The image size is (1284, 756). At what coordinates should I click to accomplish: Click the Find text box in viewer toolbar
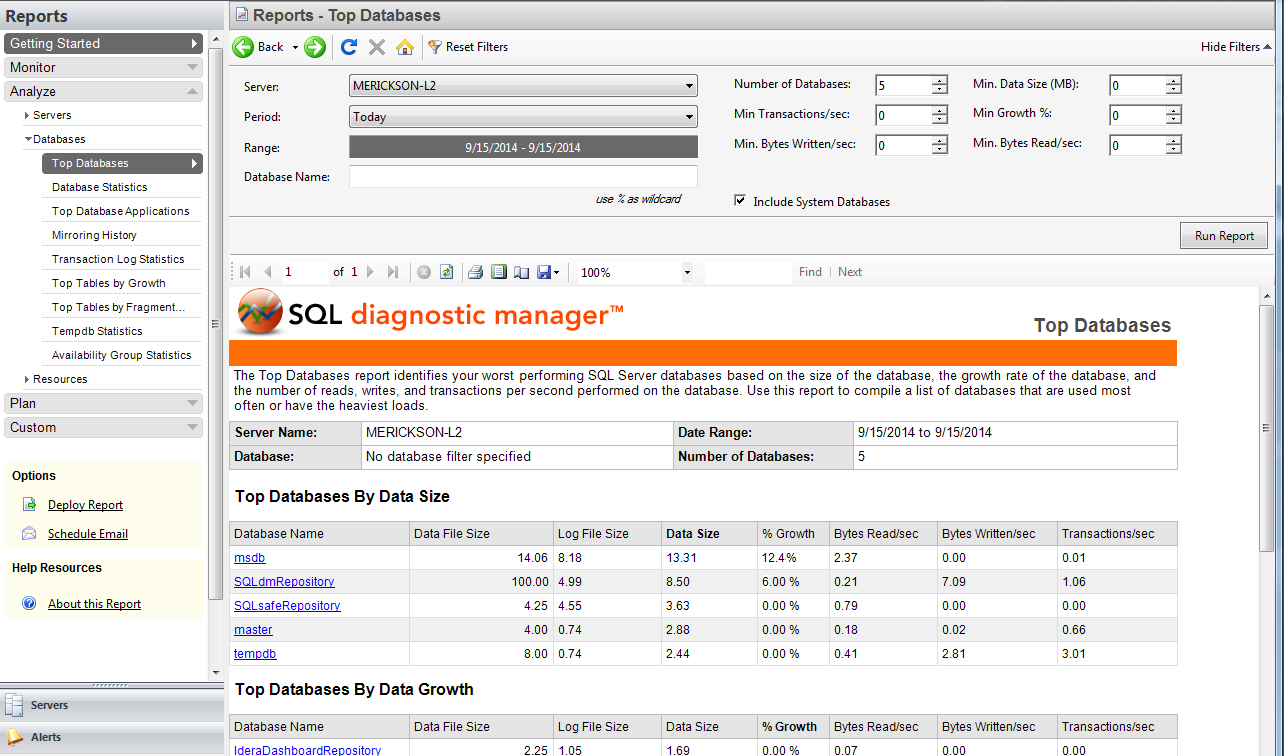[x=747, y=272]
